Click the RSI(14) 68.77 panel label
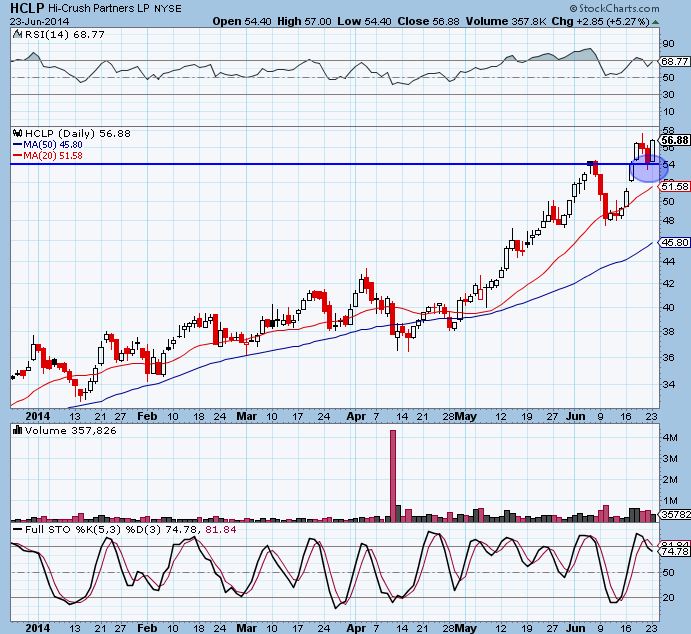The width and height of the screenshot is (691, 634). point(64,34)
